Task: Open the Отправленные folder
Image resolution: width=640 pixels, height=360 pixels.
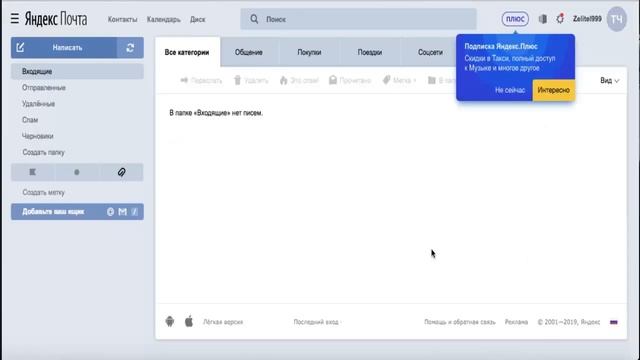Action: 44,87
